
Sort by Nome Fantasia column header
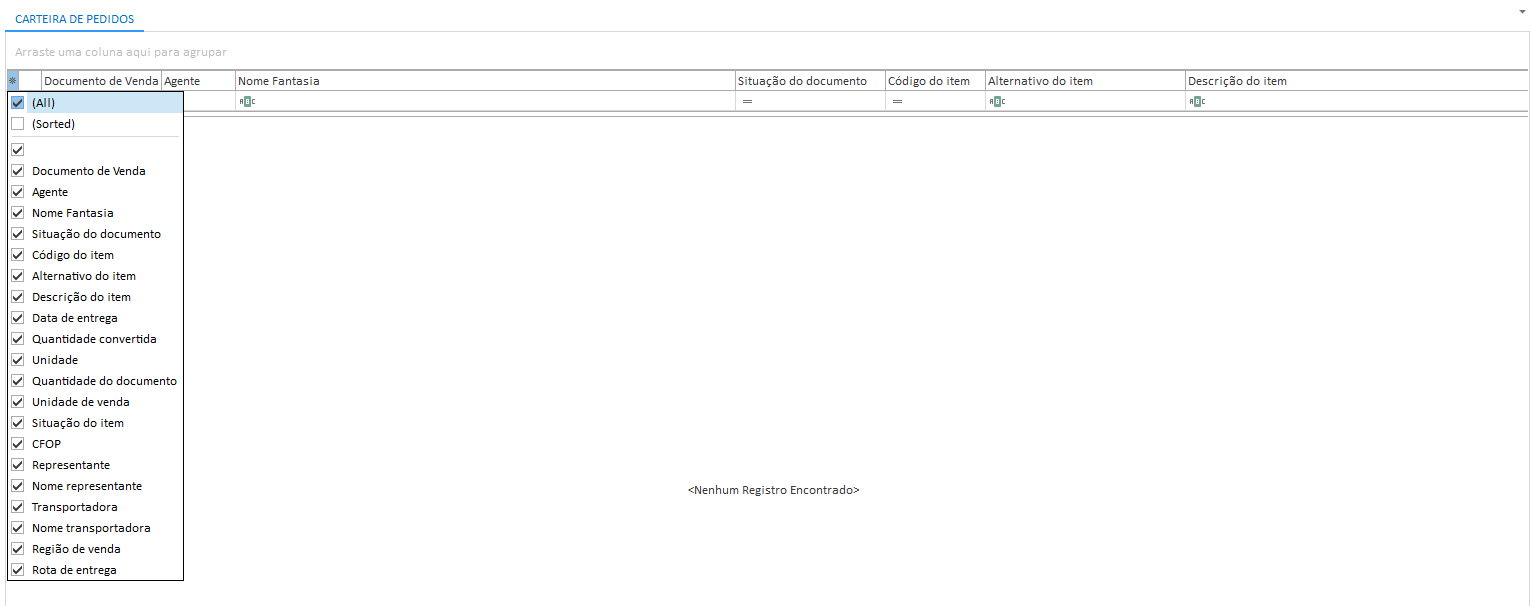pos(485,81)
